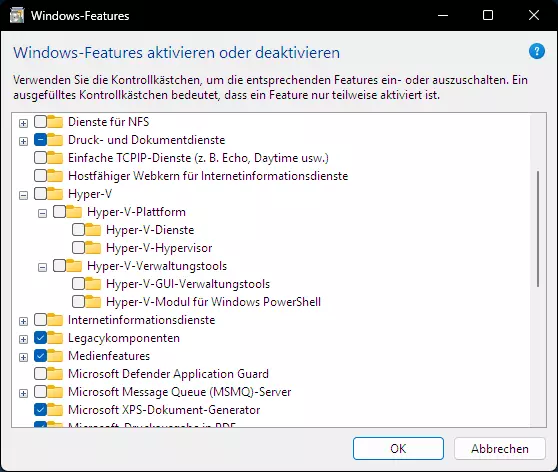Click the Abbrechen button
The width and height of the screenshot is (558, 472).
tap(500, 449)
